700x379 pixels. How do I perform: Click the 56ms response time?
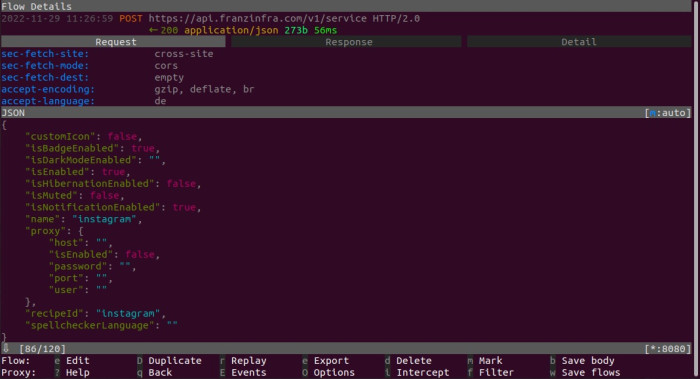[x=325, y=30]
